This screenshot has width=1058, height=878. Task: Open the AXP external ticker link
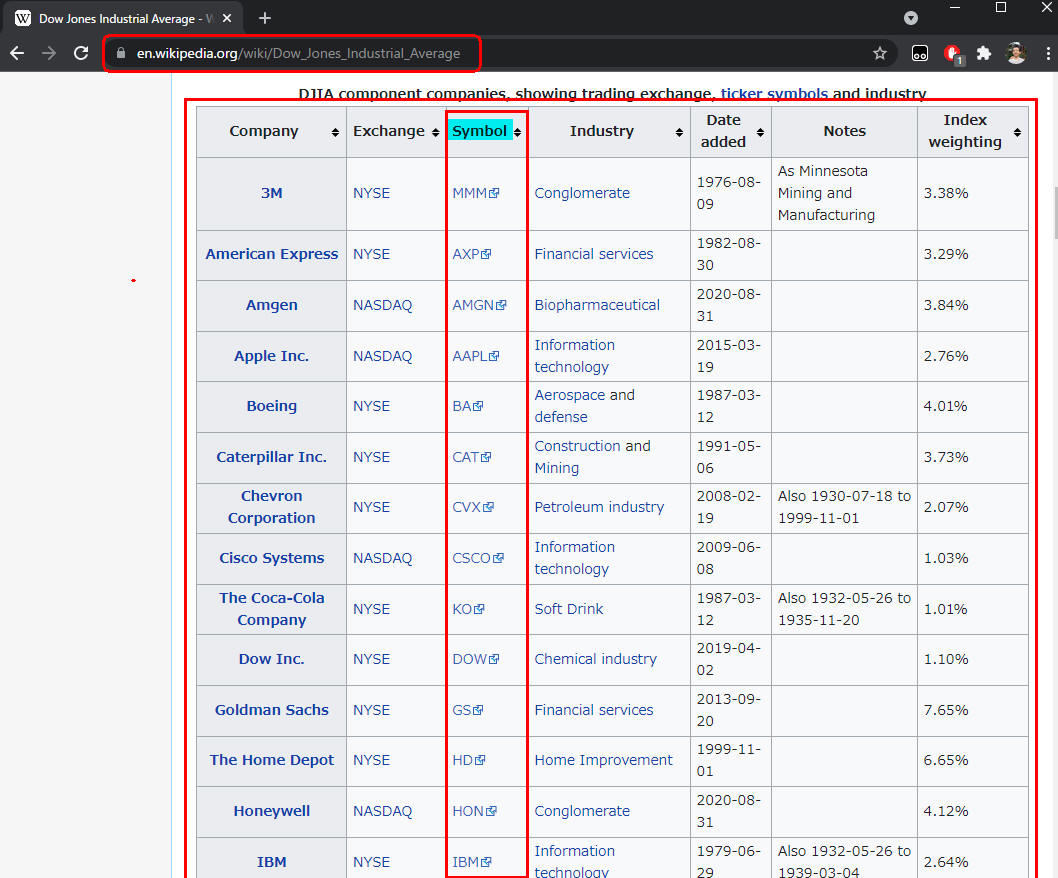pos(472,254)
